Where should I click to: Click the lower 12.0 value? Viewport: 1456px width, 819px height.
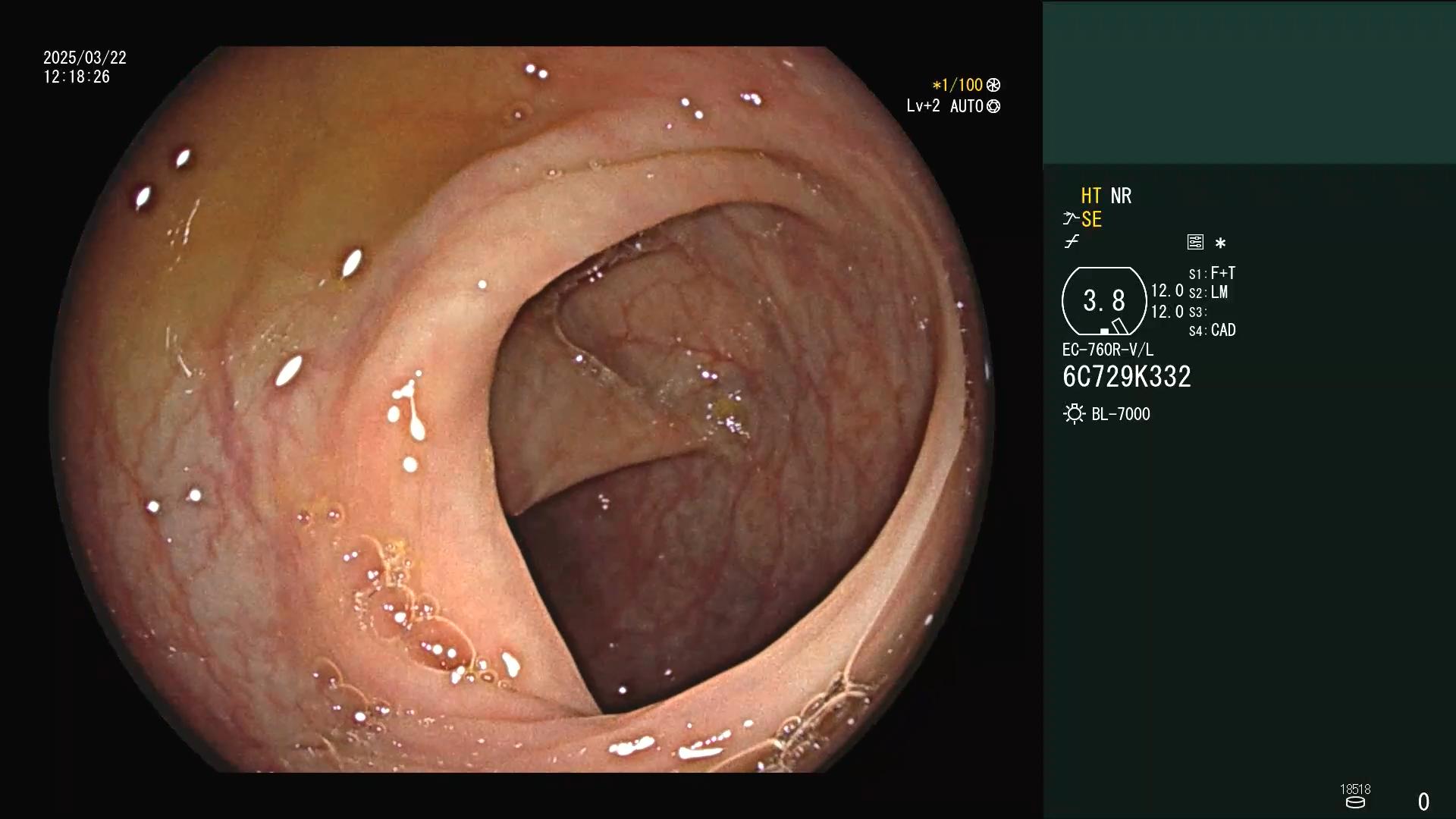(1167, 312)
